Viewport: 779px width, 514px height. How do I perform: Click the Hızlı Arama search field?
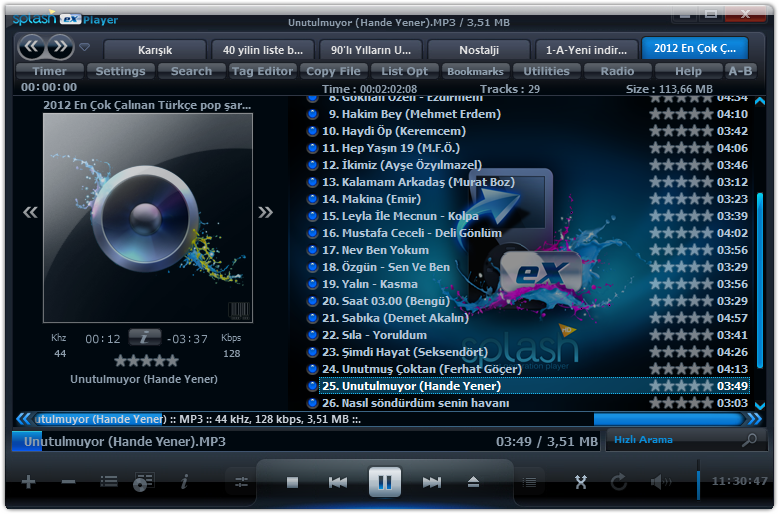[x=686, y=440]
